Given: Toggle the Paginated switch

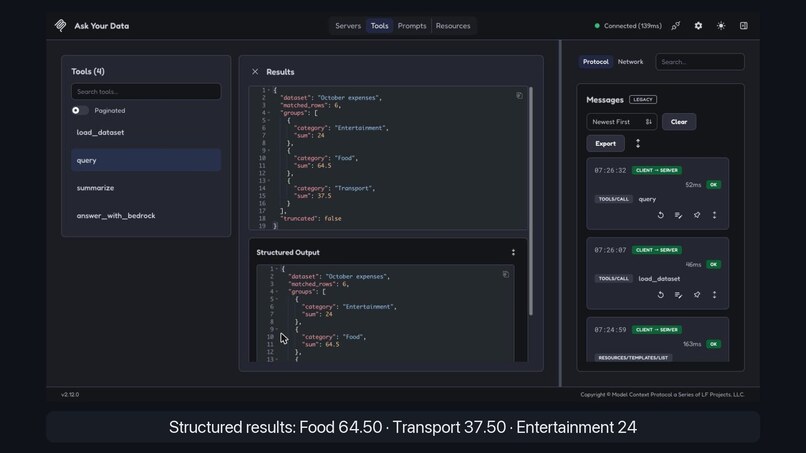Looking at the screenshot, I should [x=80, y=111].
